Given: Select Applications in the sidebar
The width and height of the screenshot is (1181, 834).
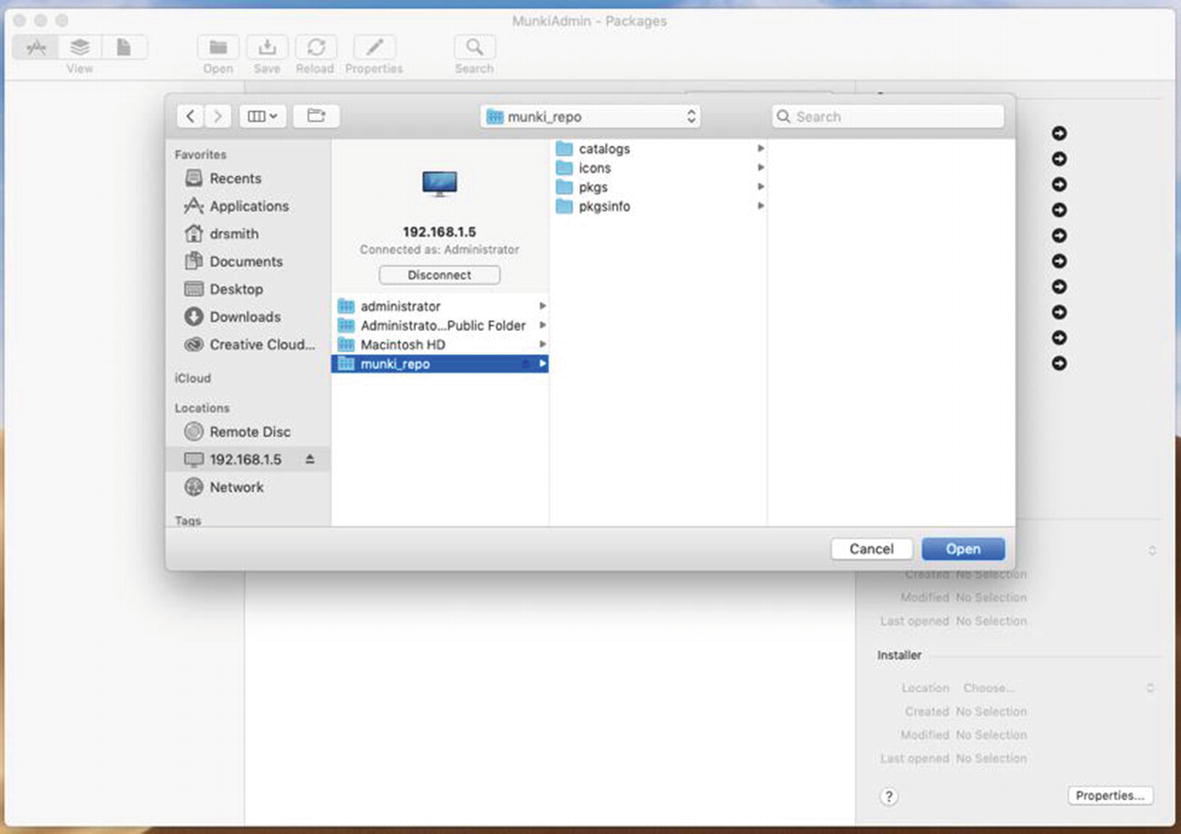Looking at the screenshot, I should point(249,206).
